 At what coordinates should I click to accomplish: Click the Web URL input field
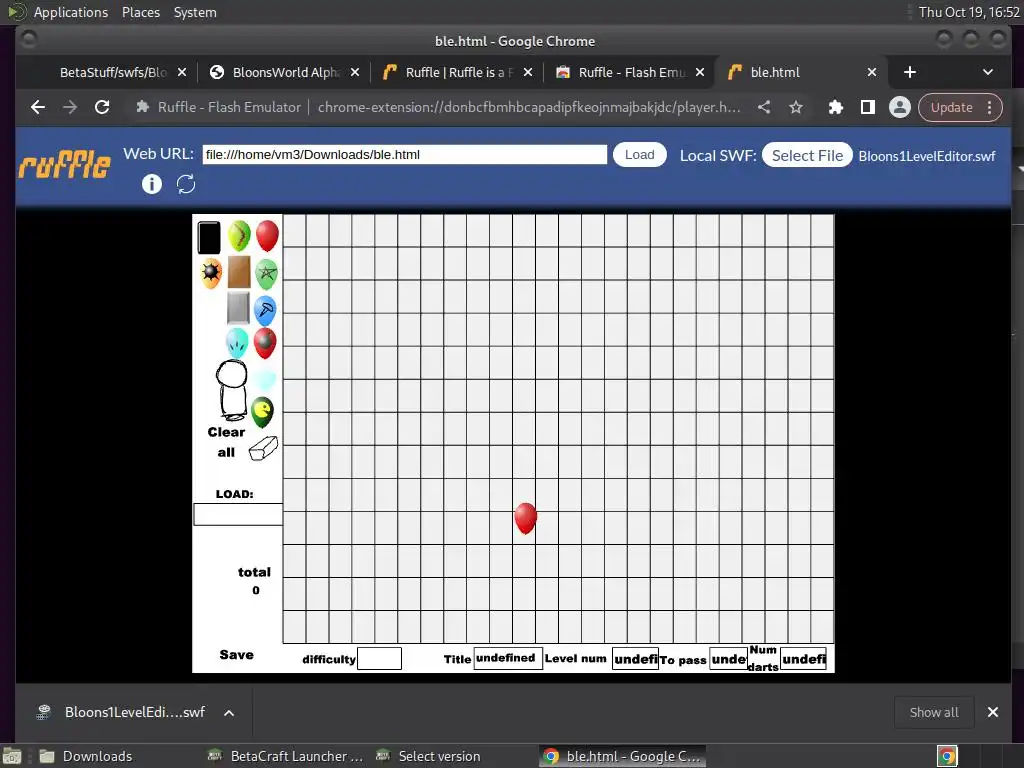tap(404, 155)
